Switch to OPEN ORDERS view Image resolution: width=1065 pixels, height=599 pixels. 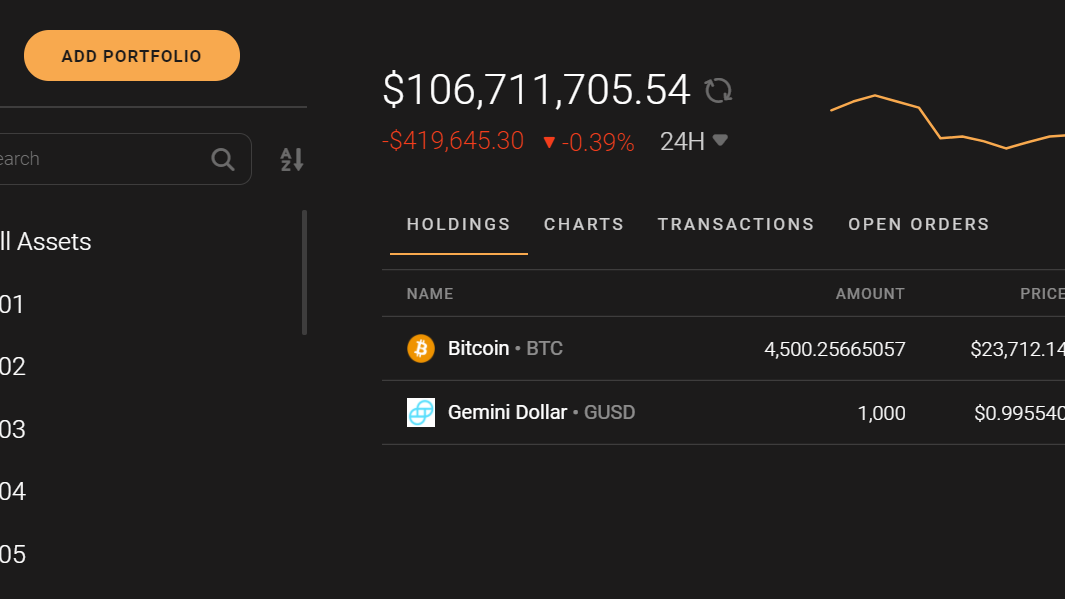[x=918, y=224]
